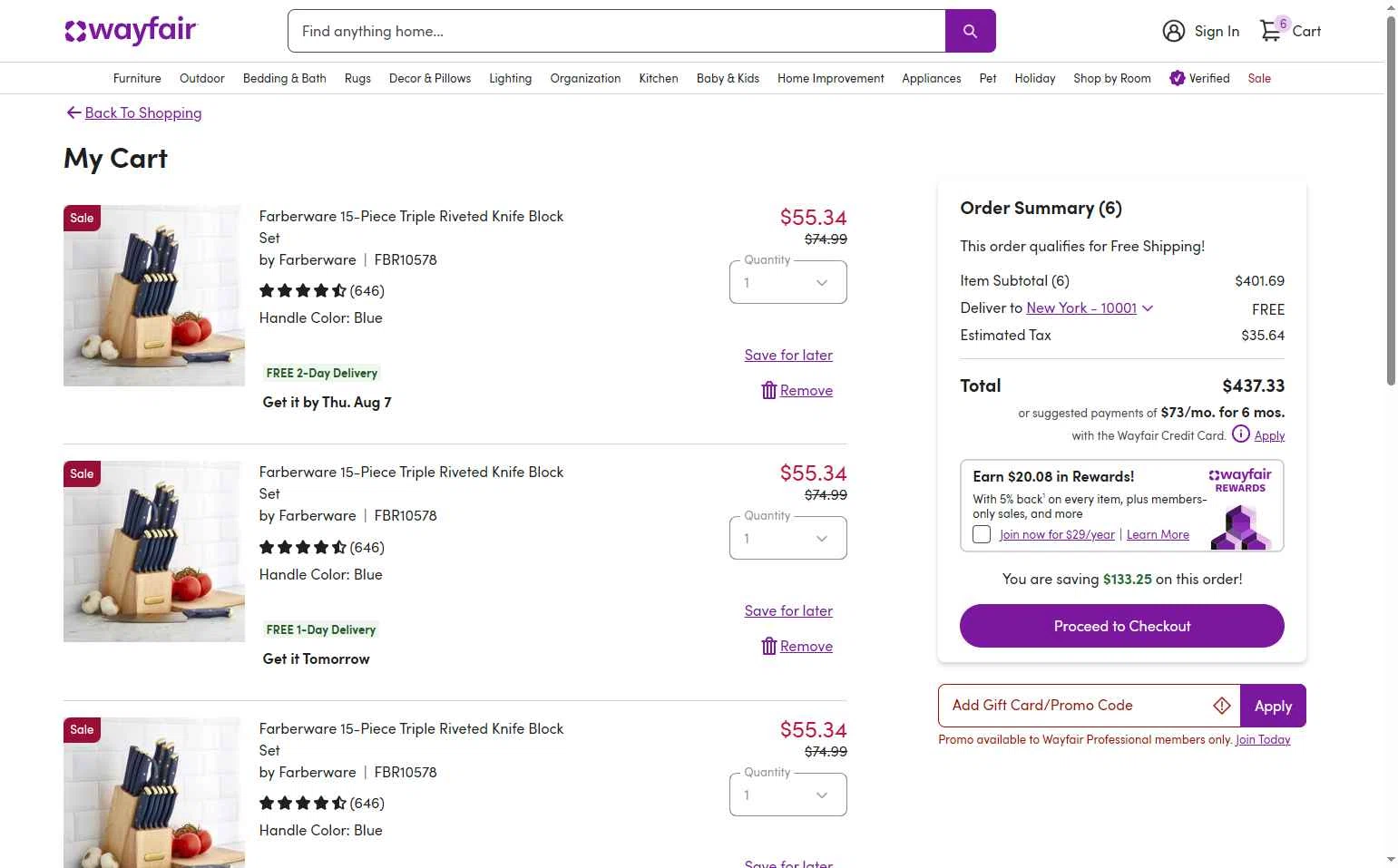Click the $437.33 total amount
The width and height of the screenshot is (1398, 868).
[x=1254, y=385]
